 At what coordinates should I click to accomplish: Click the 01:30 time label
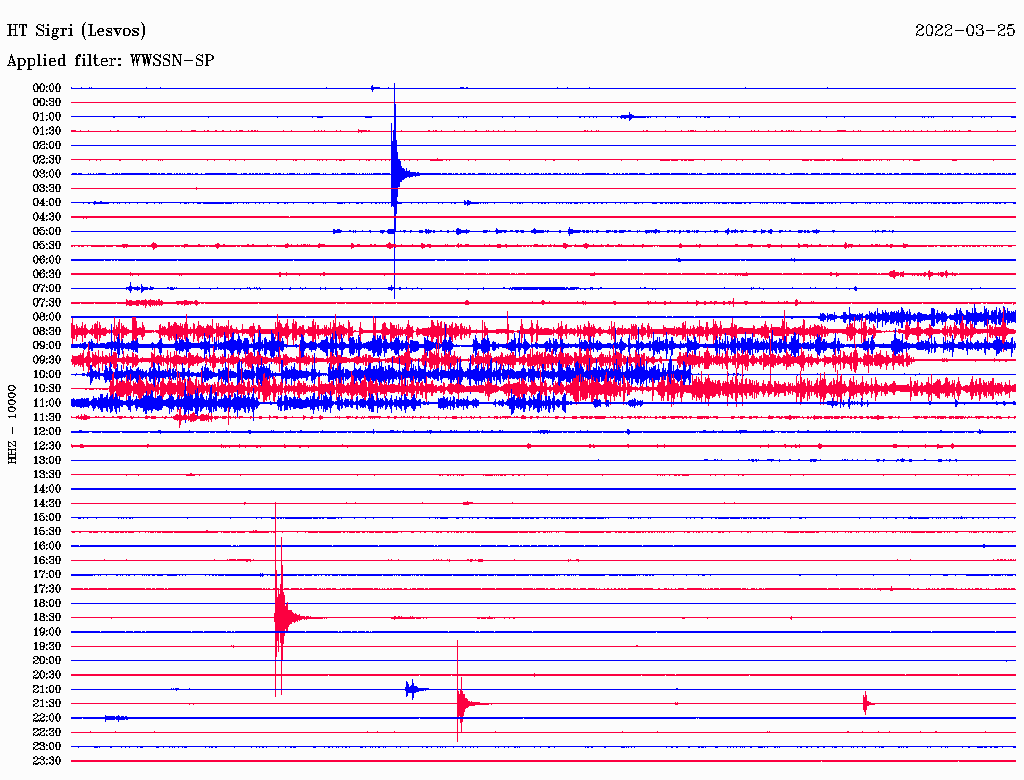point(47,131)
